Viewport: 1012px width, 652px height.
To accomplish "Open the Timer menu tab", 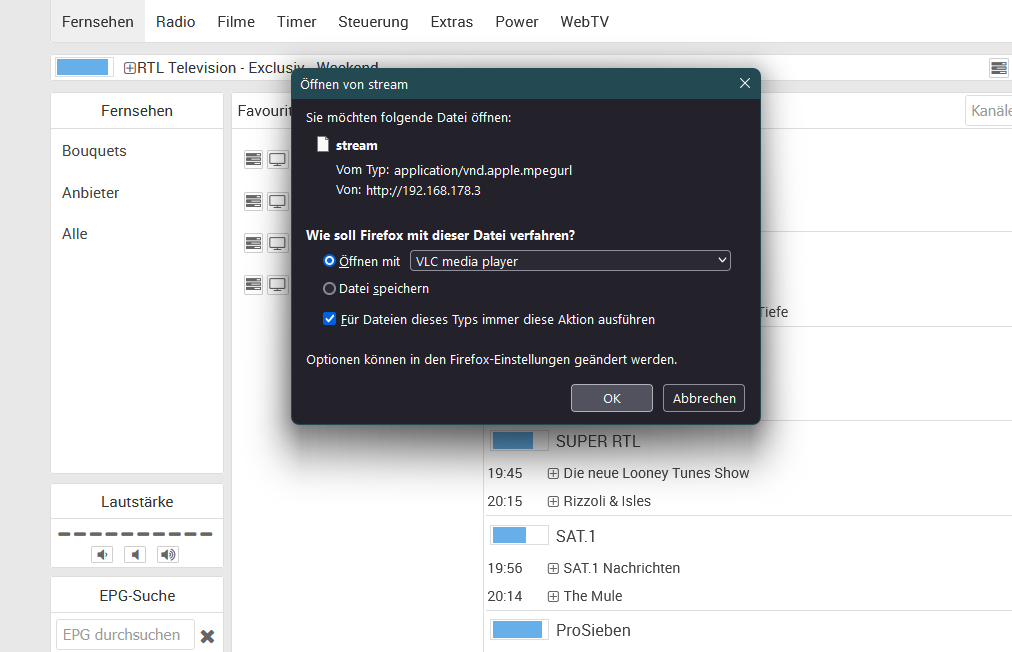I will click(297, 22).
